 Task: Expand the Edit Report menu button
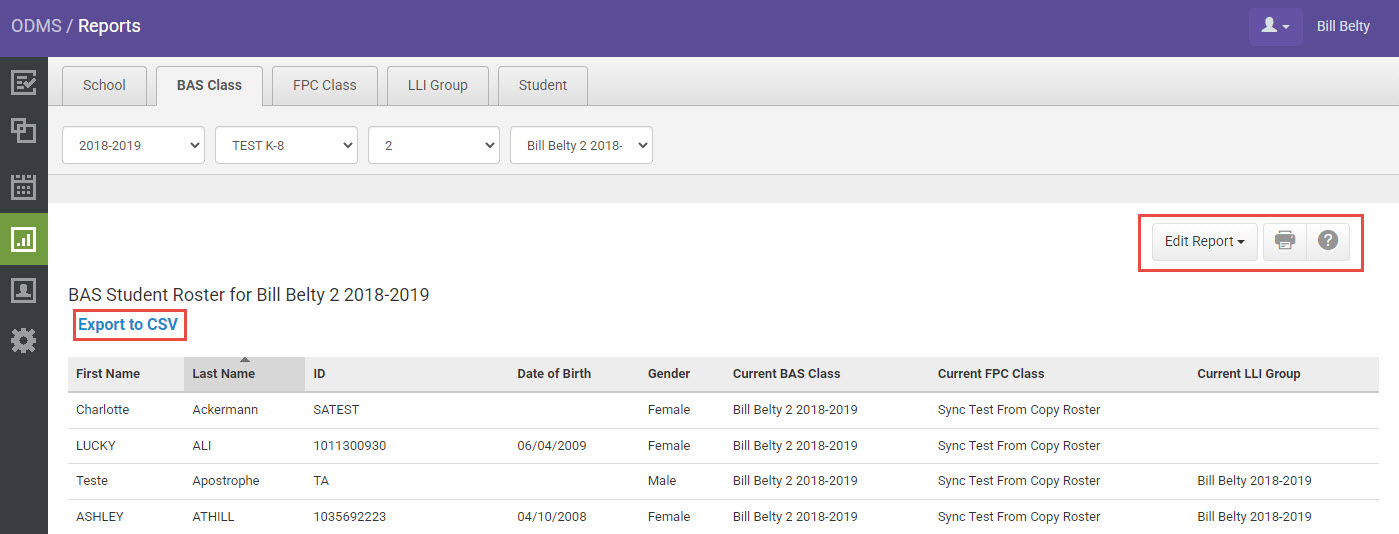click(1204, 241)
